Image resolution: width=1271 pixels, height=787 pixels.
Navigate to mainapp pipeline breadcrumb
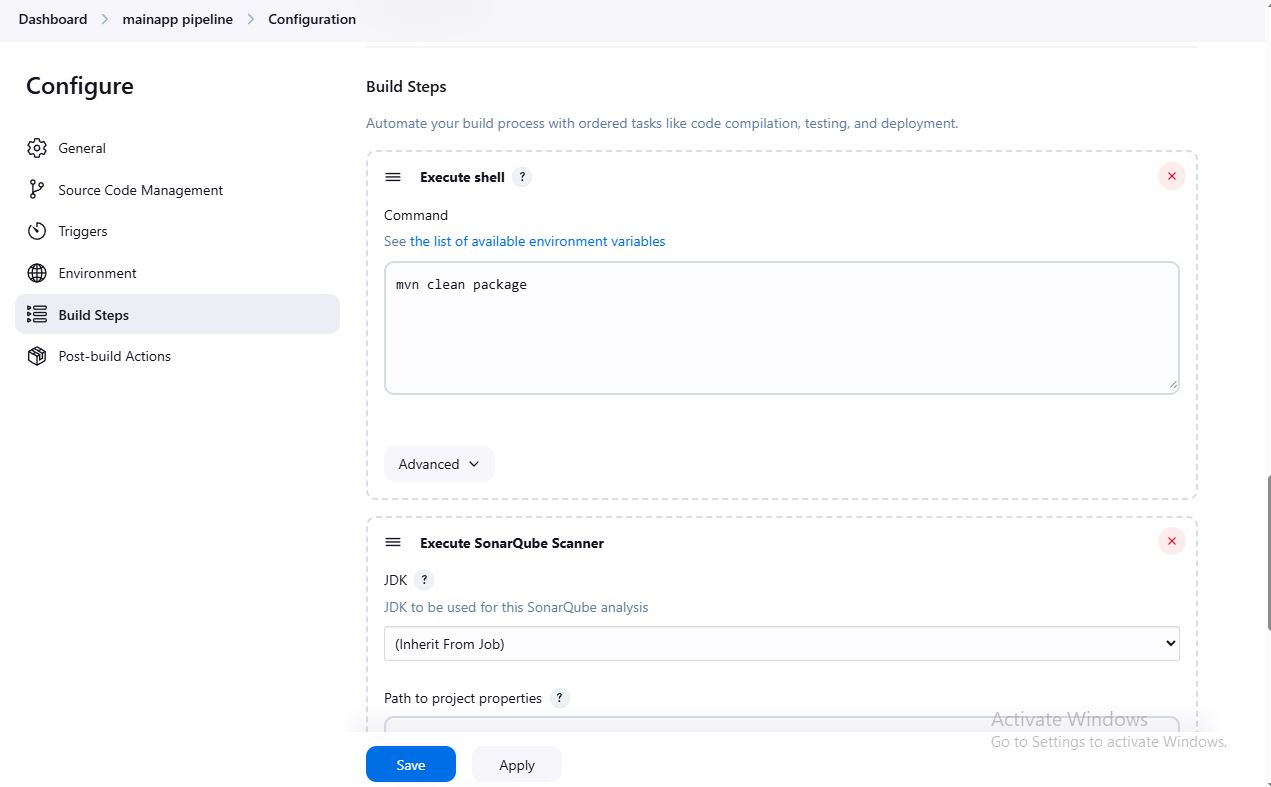(178, 19)
